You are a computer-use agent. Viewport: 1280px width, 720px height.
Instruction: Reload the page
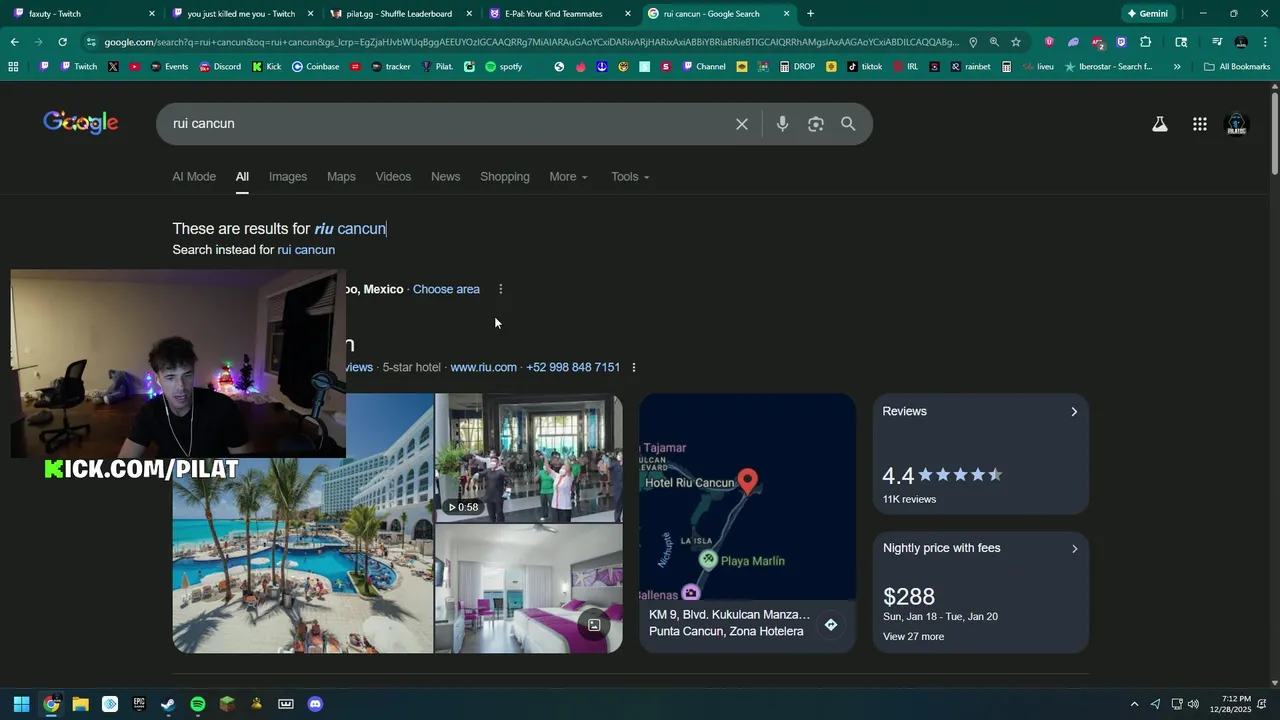tap(62, 42)
